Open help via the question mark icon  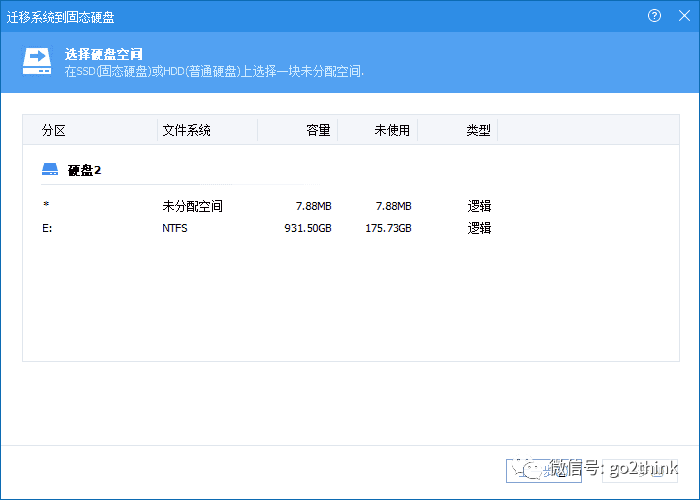(x=654, y=16)
